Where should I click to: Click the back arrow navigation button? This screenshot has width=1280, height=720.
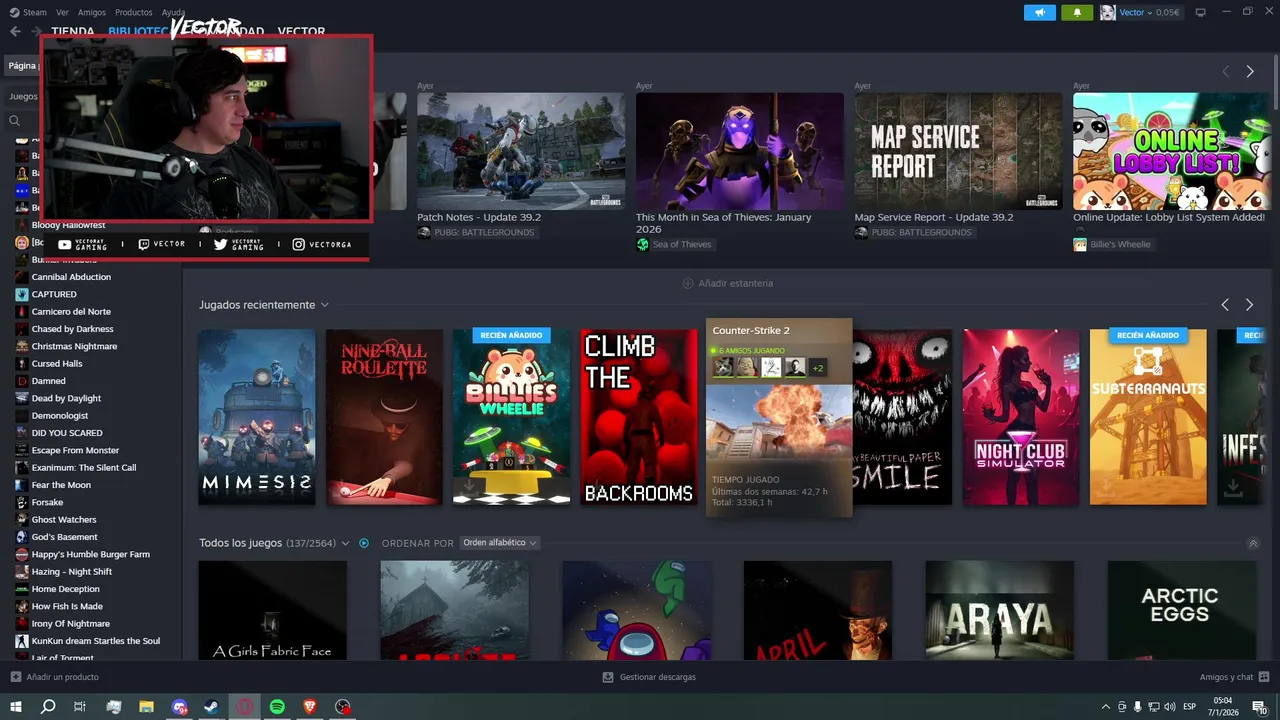[x=15, y=31]
